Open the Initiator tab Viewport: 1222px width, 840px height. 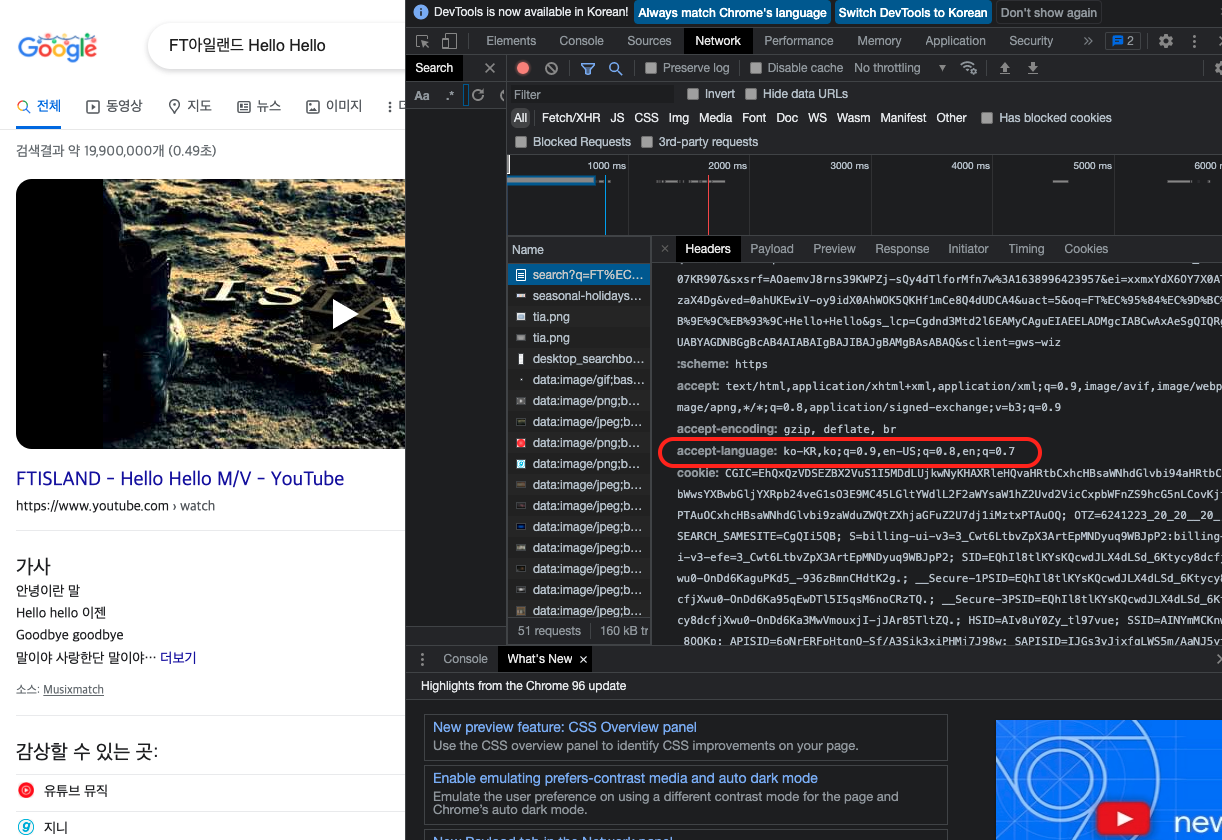(x=968, y=249)
